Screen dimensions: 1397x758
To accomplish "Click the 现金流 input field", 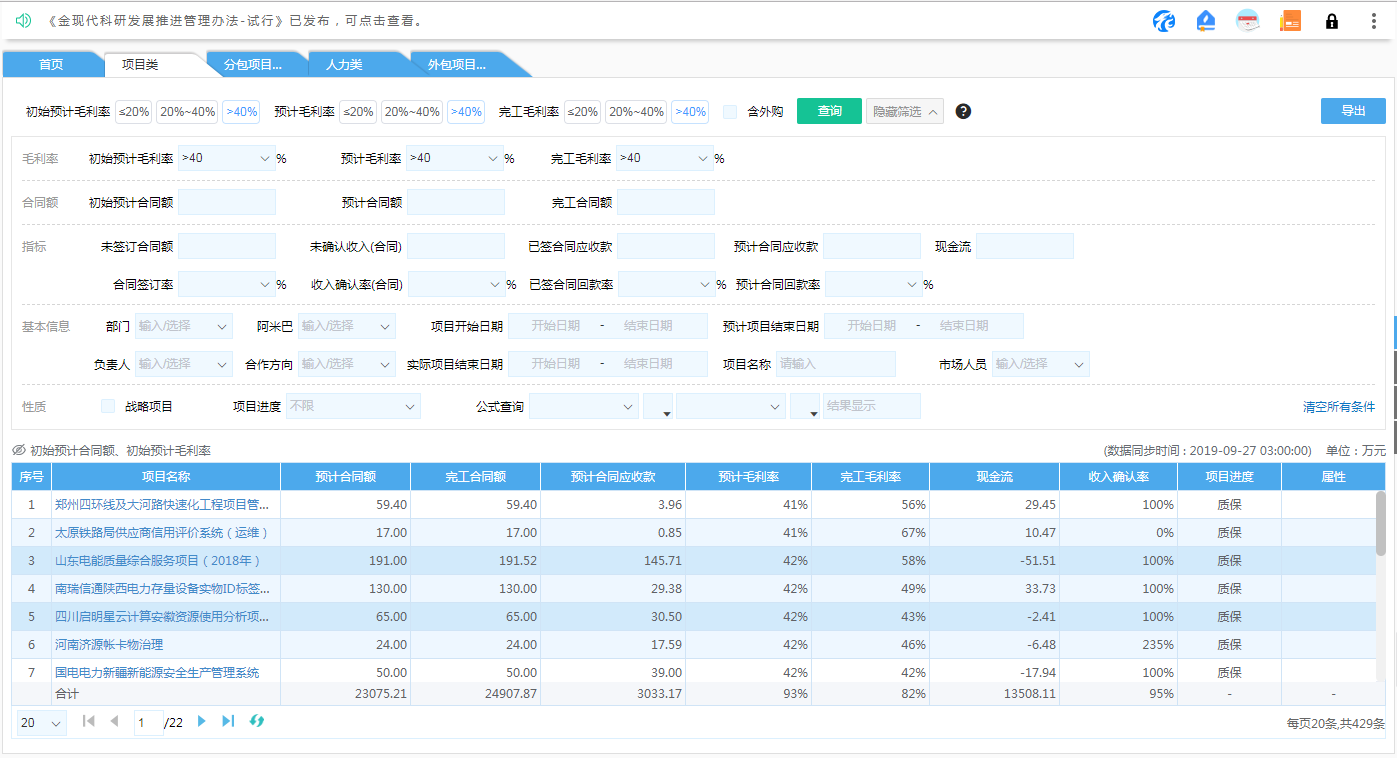I will click(1024, 246).
